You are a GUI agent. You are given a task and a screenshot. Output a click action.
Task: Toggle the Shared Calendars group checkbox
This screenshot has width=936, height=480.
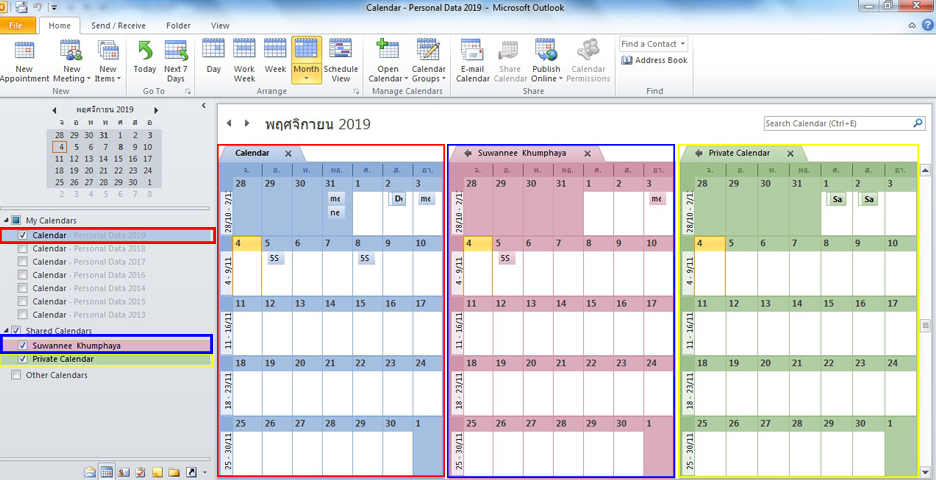pos(16,330)
